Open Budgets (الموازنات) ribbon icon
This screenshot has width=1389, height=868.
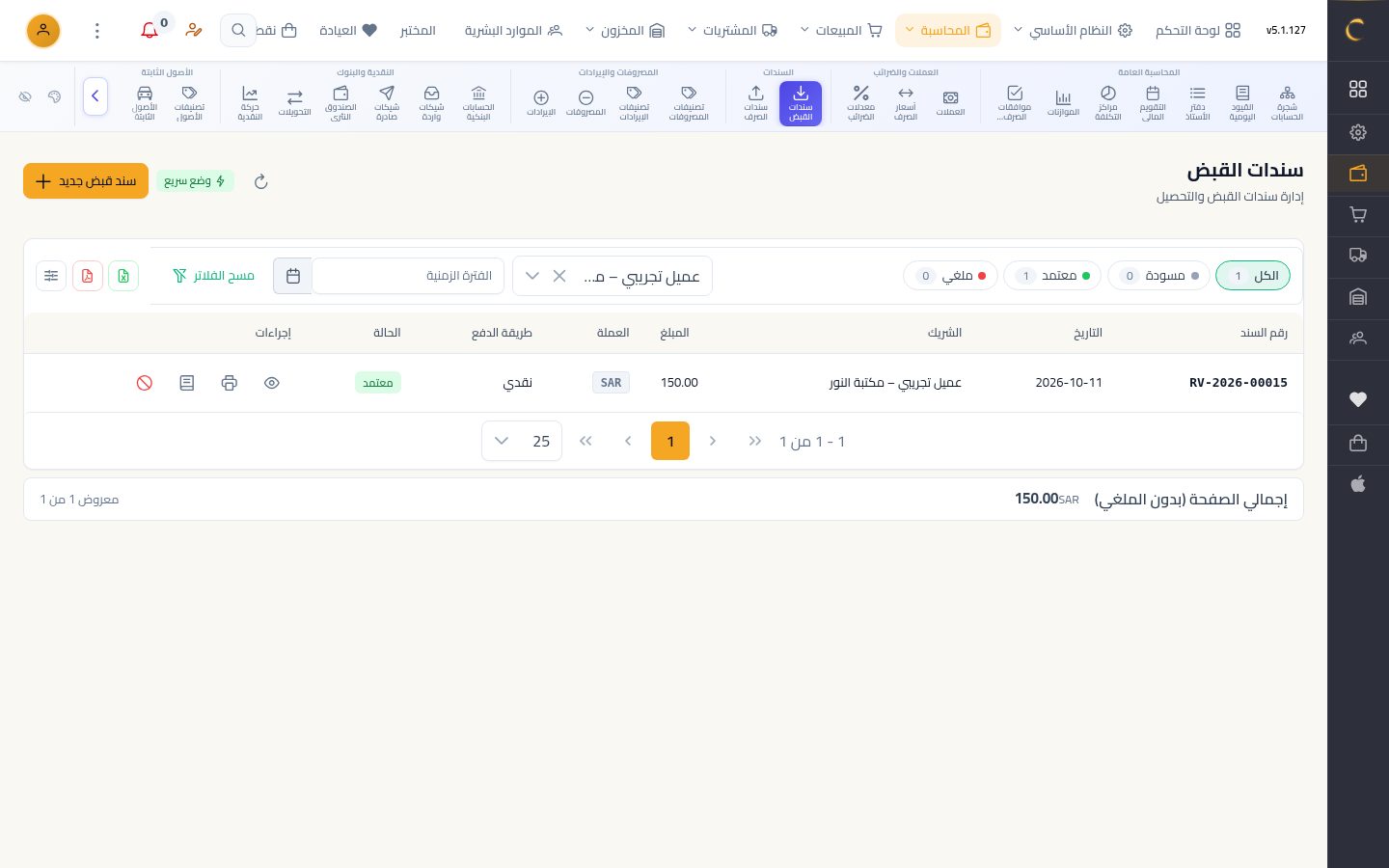coord(1063,102)
